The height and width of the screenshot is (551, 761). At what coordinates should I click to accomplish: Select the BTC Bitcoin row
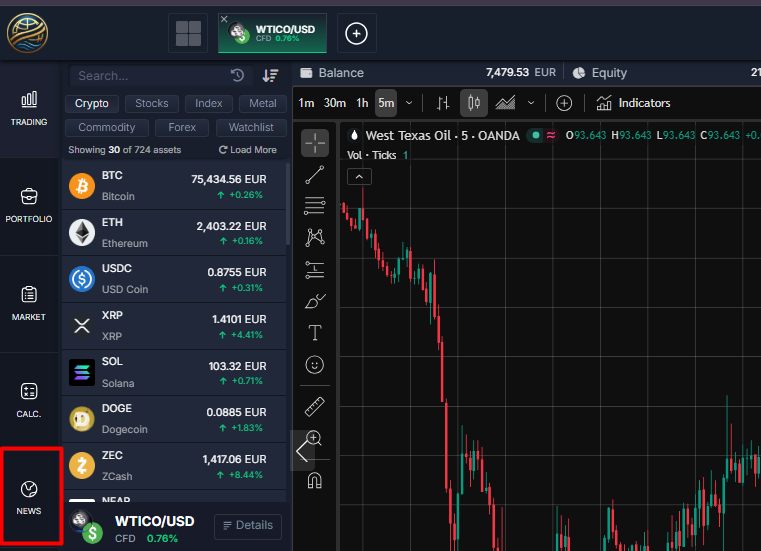174,185
